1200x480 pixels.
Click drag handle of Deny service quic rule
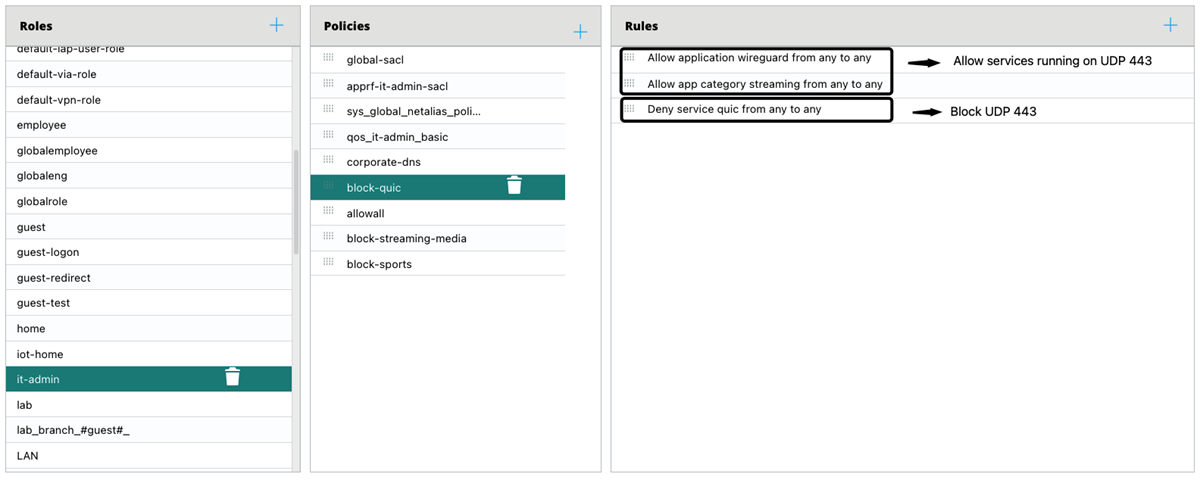point(629,108)
